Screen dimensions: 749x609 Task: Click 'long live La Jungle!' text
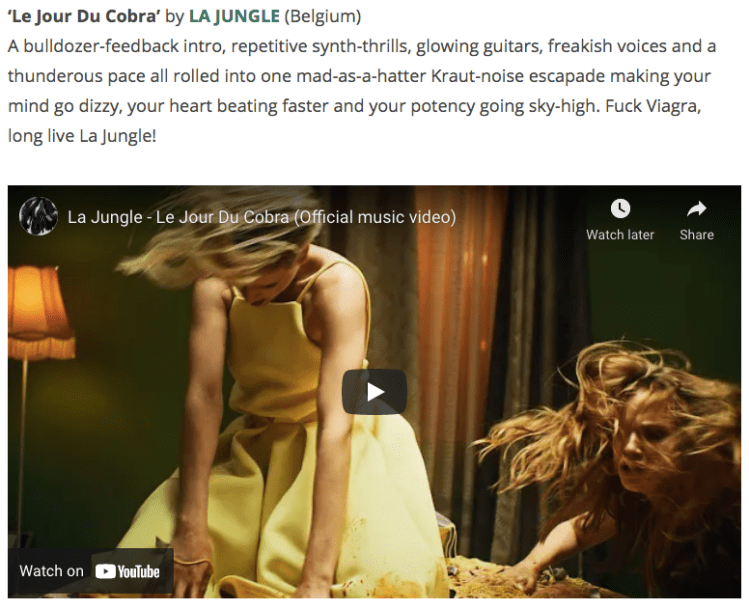point(82,136)
